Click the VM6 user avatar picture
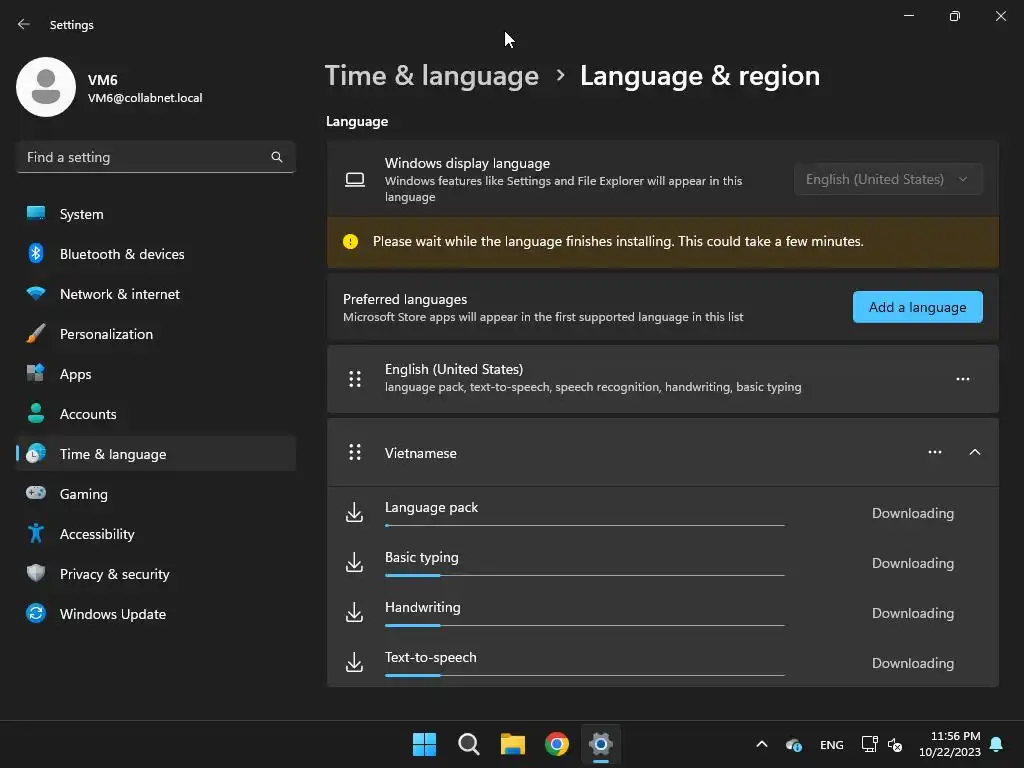Screen dimensions: 1024x768 coord(46,87)
